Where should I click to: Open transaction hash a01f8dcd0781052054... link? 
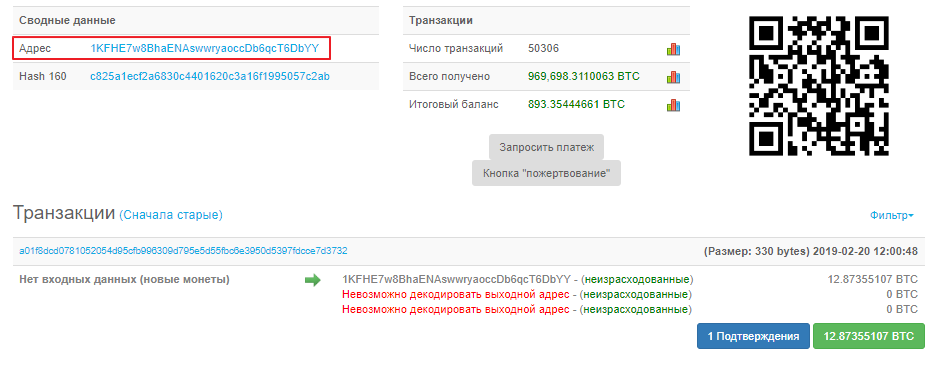click(183, 250)
